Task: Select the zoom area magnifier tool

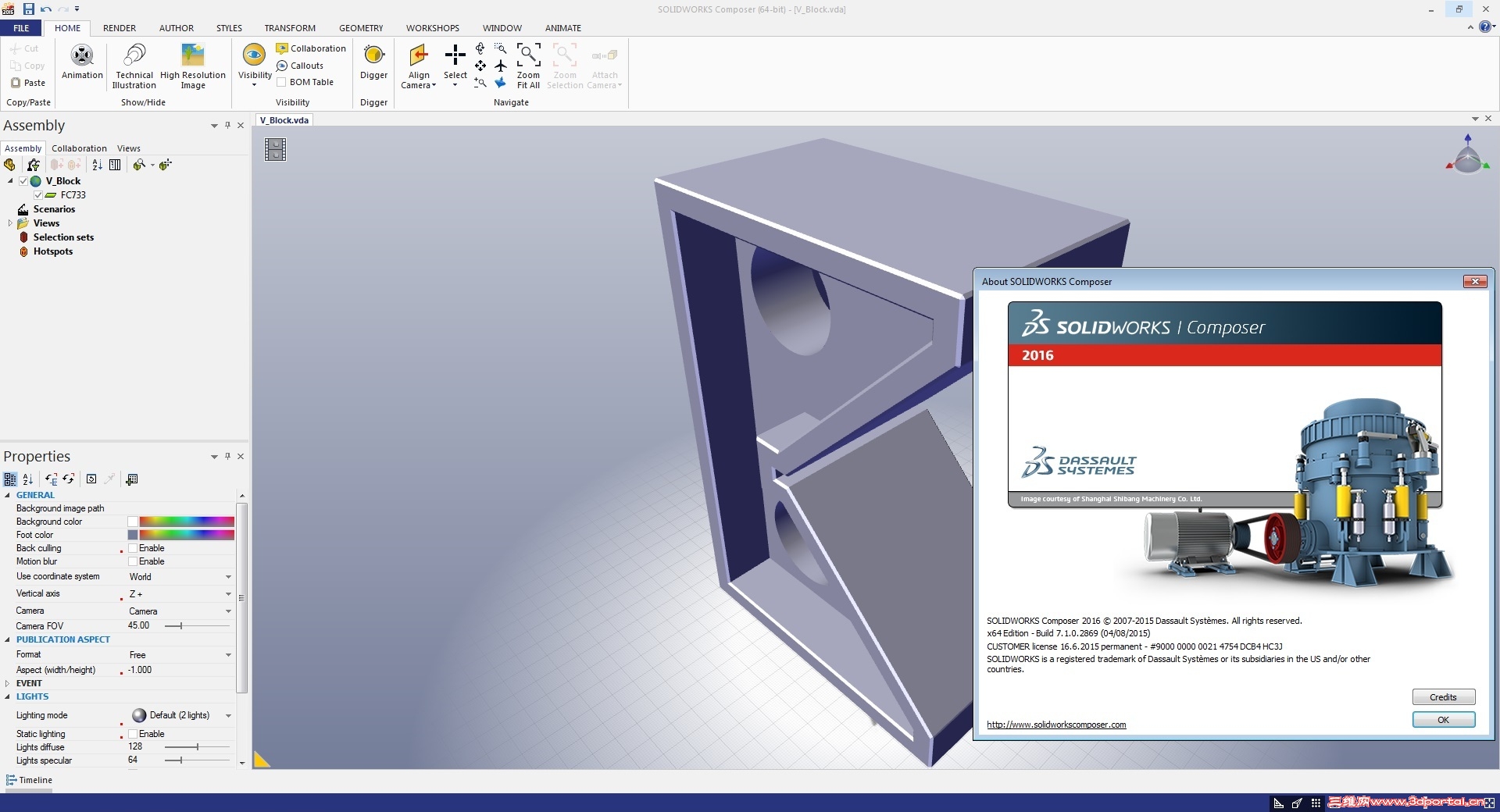Action: tap(501, 48)
